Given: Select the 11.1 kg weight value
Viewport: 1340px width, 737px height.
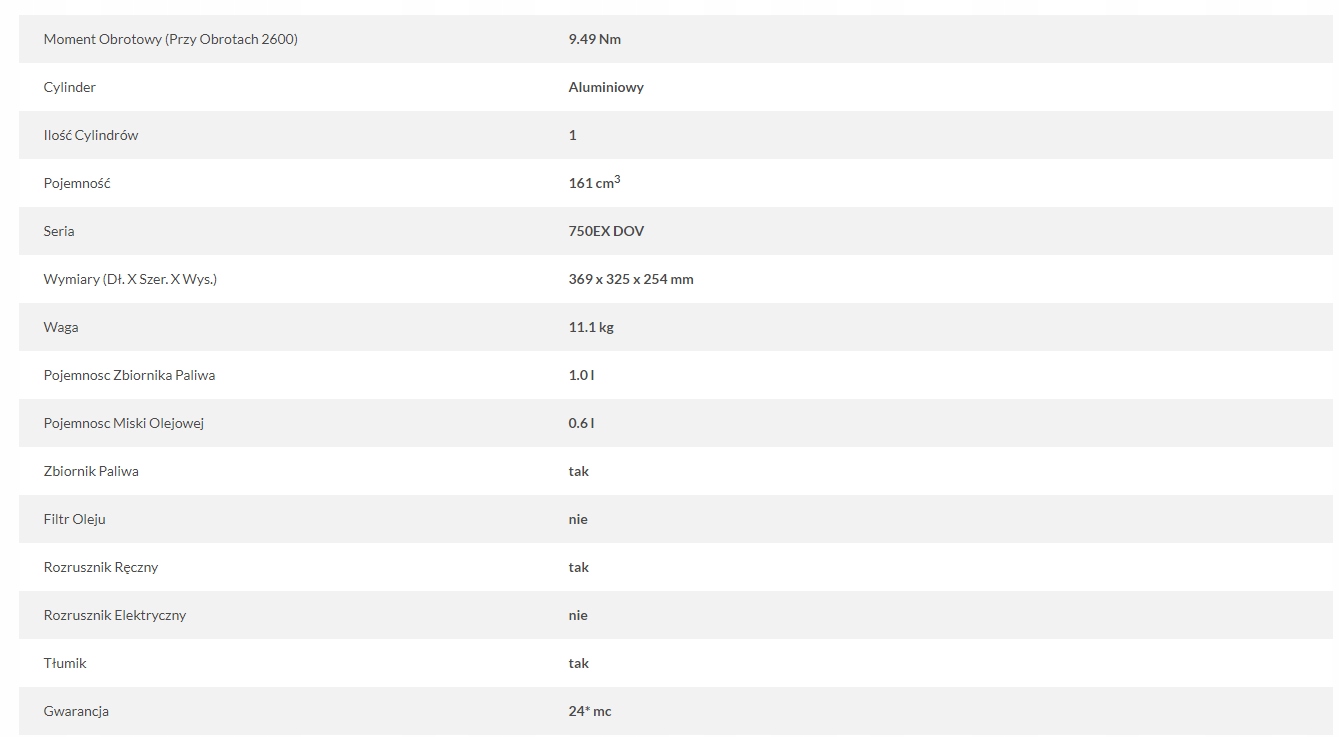Looking at the screenshot, I should pos(591,327).
